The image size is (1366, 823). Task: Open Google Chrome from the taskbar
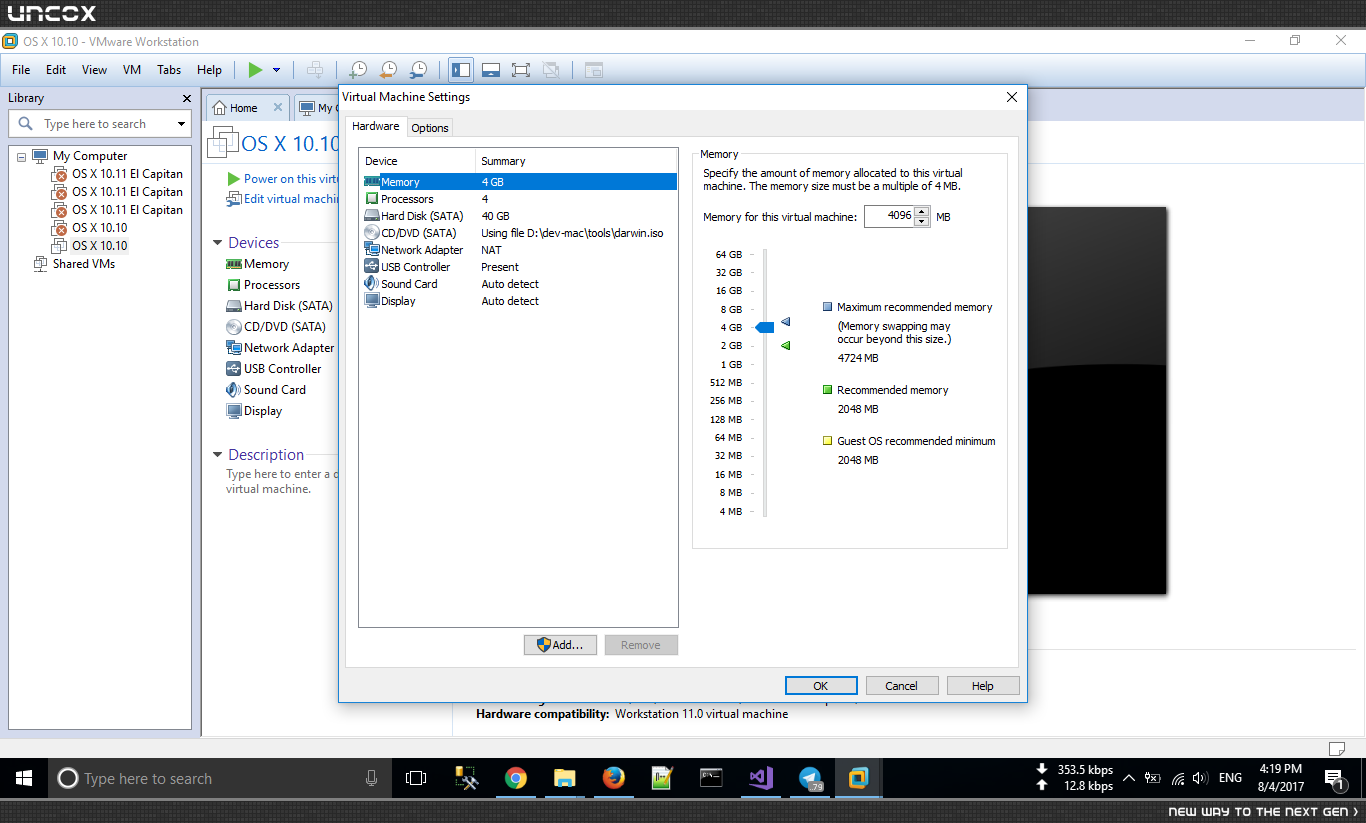[516, 779]
